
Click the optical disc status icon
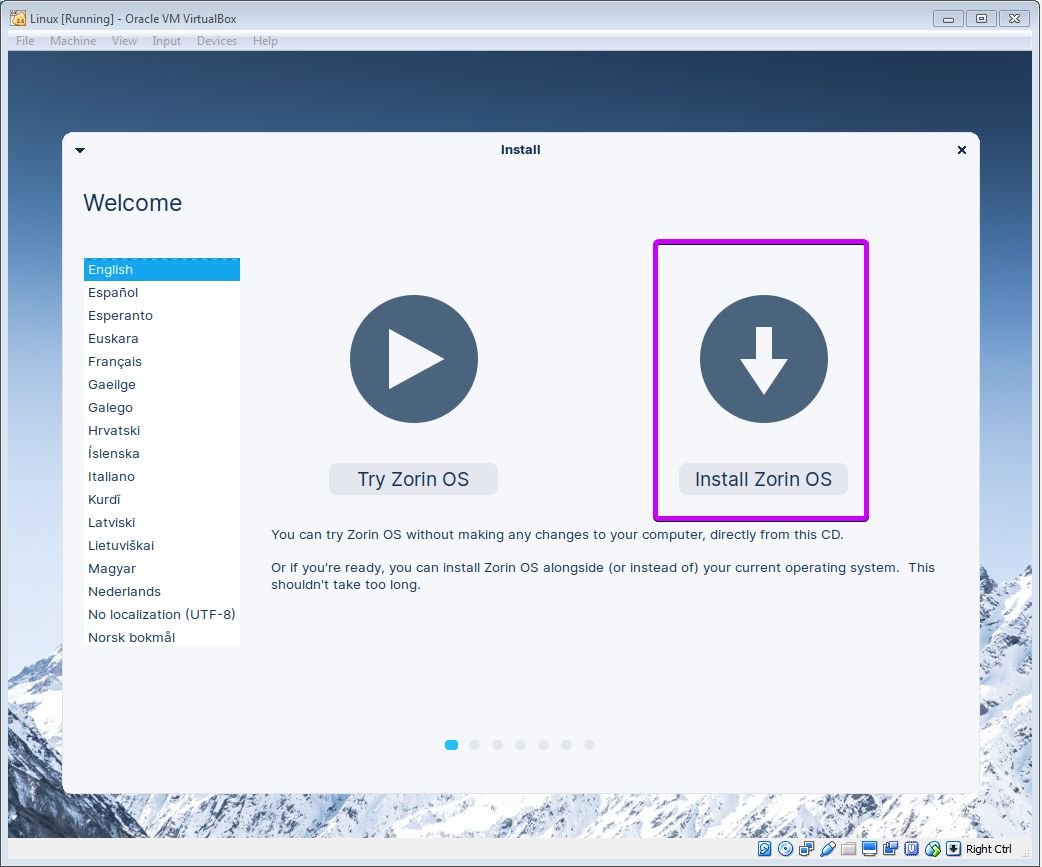point(785,848)
